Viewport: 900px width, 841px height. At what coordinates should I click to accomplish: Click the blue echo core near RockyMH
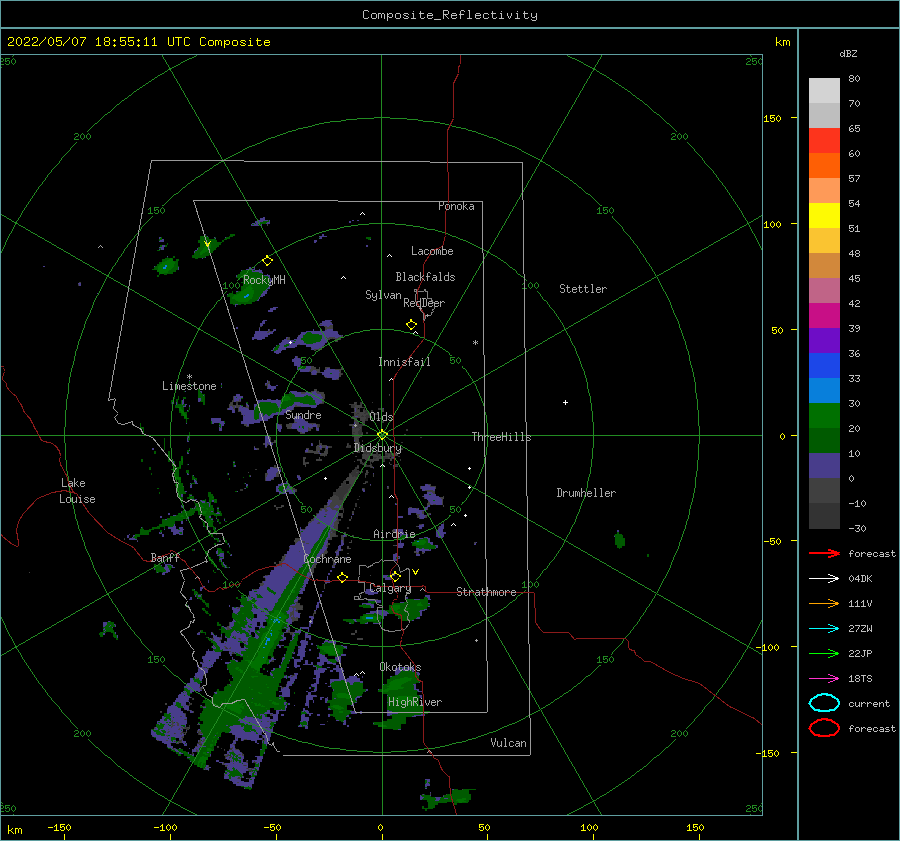tap(246, 296)
